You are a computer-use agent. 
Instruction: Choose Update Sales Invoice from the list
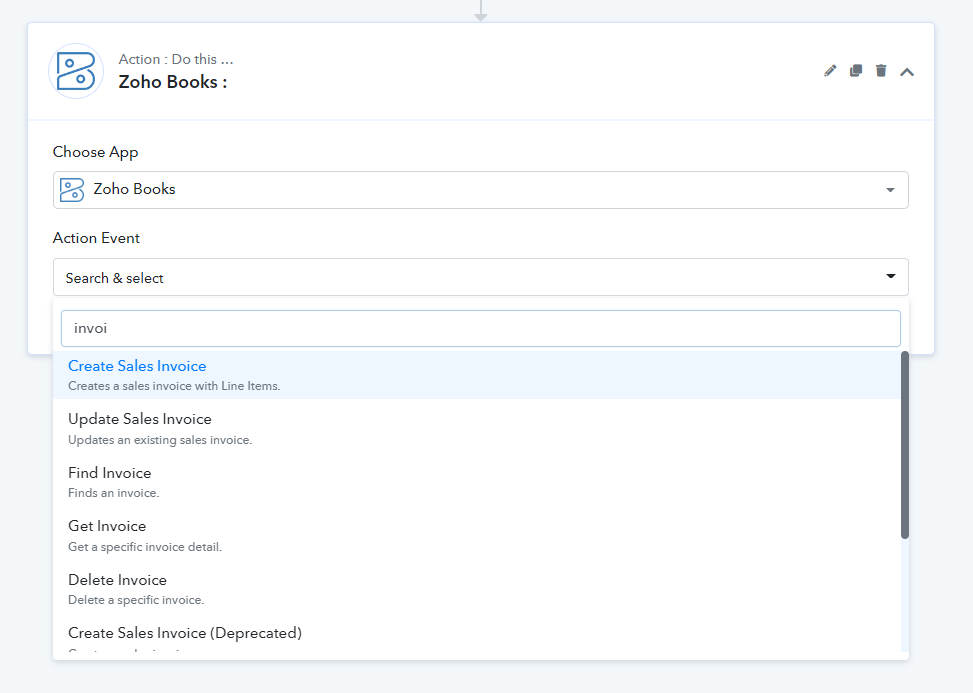477,428
